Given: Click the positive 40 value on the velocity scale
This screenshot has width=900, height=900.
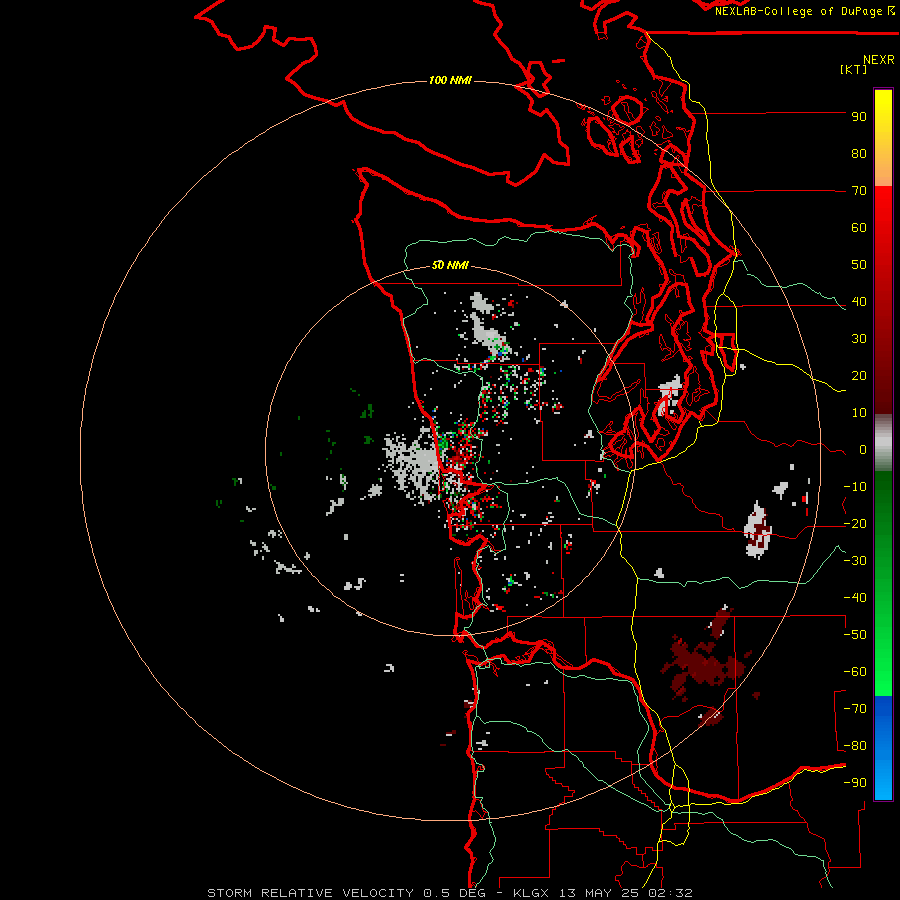Looking at the screenshot, I should 859,301.
